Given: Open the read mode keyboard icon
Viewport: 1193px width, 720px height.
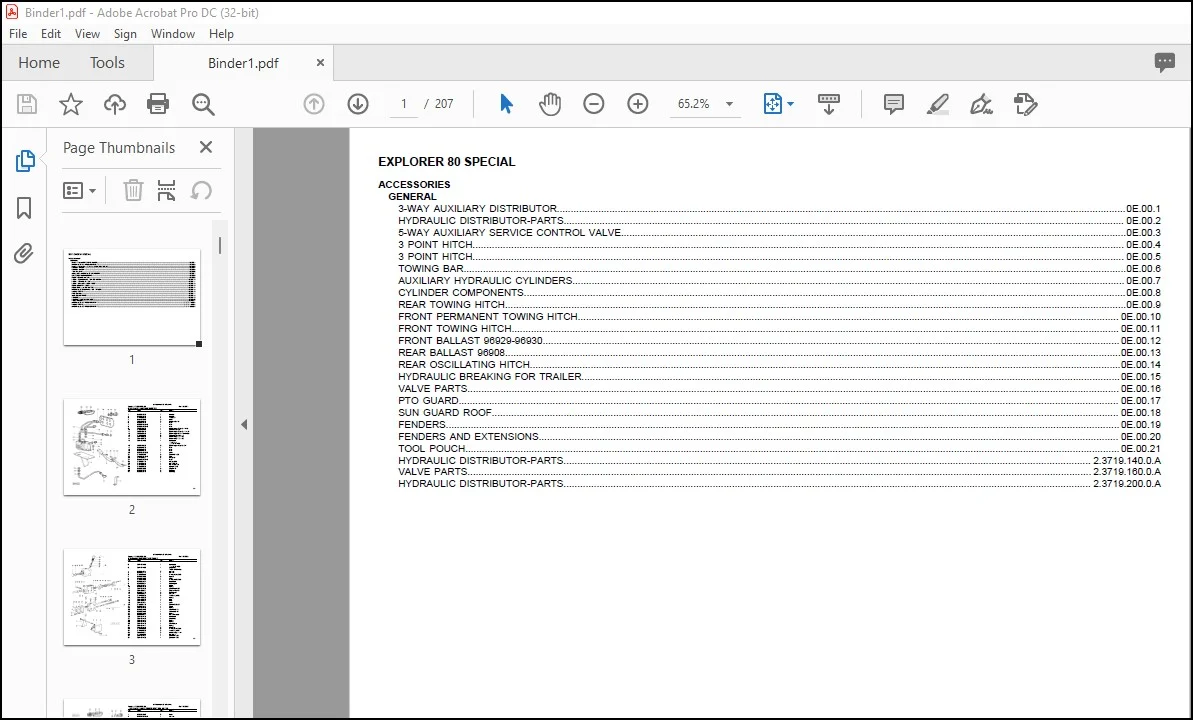Looking at the screenshot, I should tap(829, 104).
